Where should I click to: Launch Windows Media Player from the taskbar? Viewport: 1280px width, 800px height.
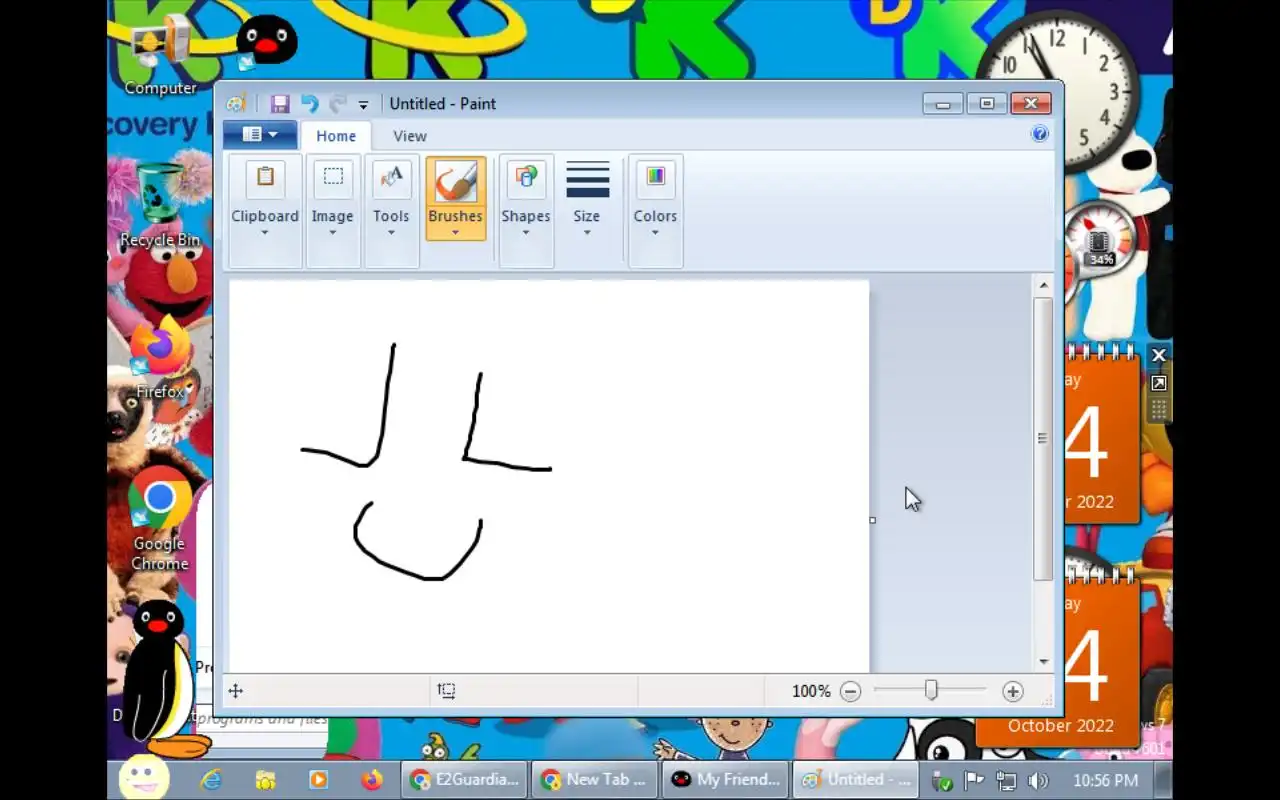[x=318, y=780]
